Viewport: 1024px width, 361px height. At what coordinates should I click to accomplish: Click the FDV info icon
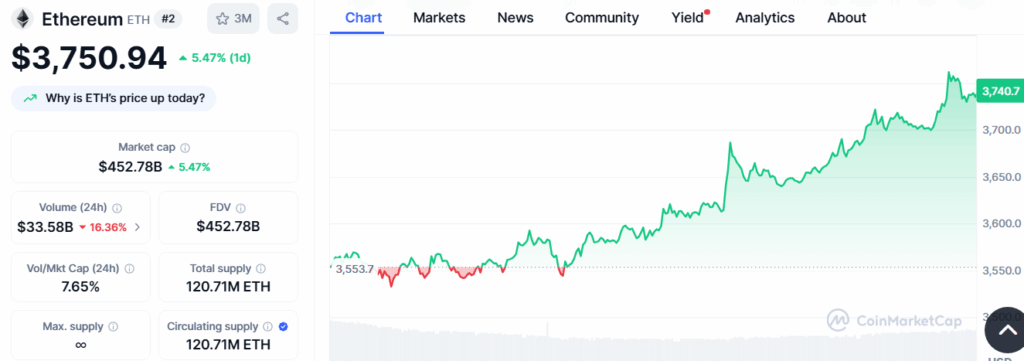240,208
